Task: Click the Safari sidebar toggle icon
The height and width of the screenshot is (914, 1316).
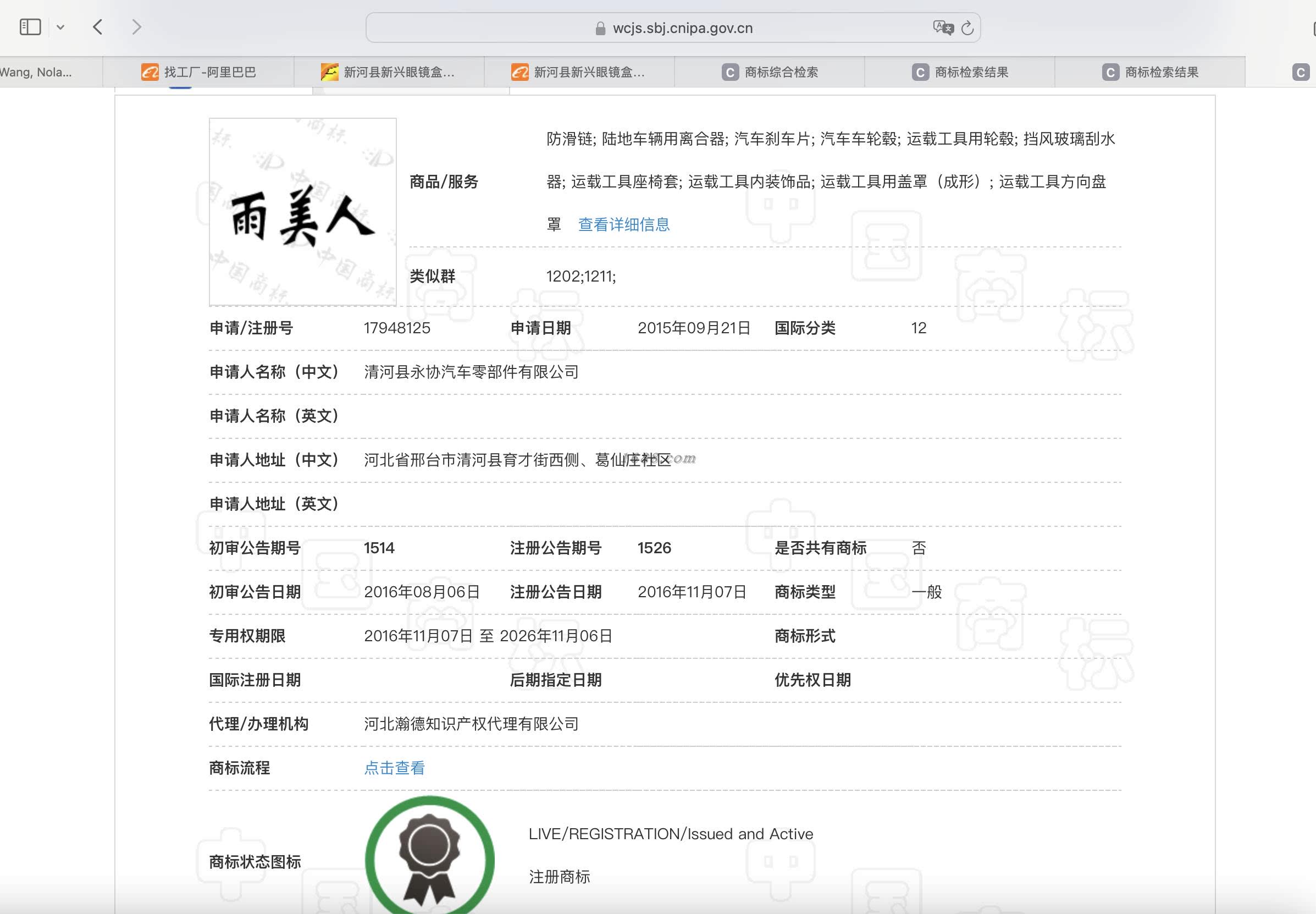Action: point(30,27)
